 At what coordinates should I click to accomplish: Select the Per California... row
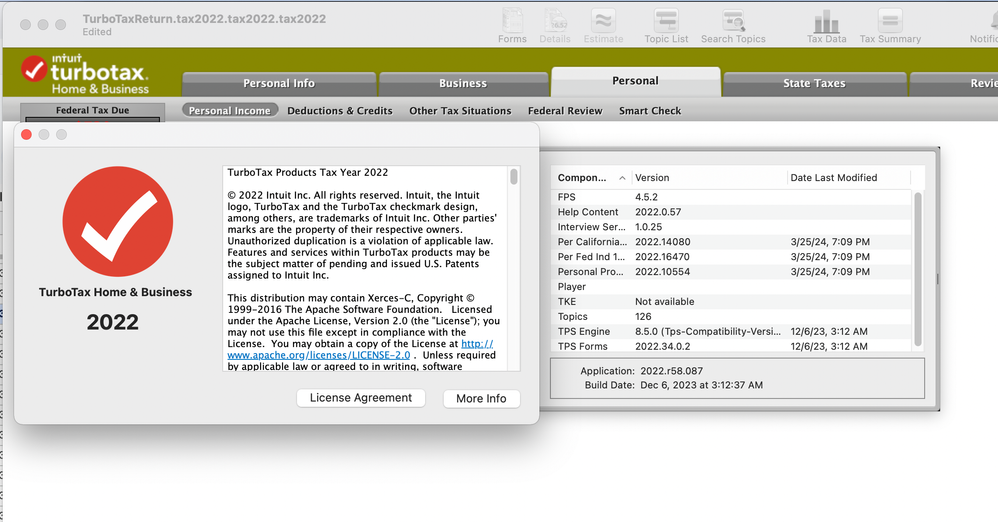(732, 242)
